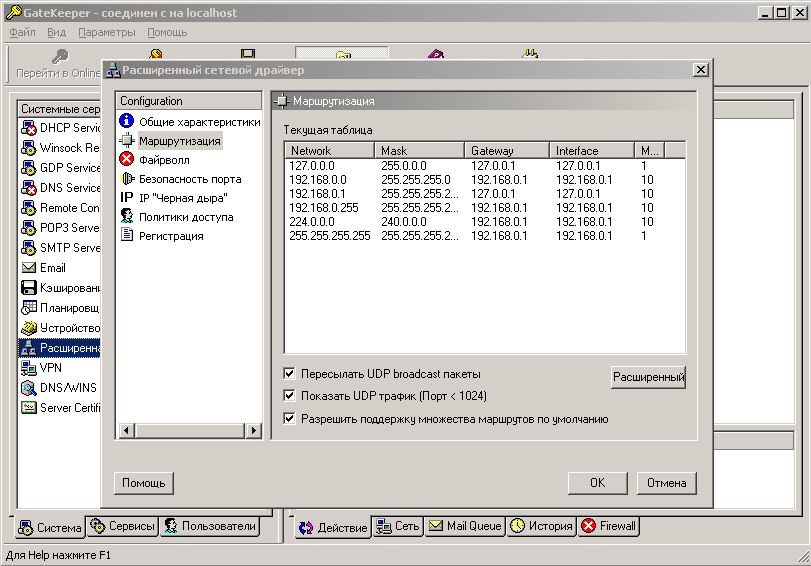Click the left arrow of Configuration scrollbar

point(127,430)
